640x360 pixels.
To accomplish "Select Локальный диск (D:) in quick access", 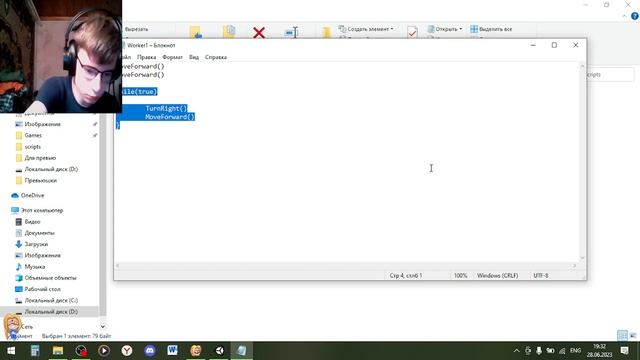I will click(51, 169).
